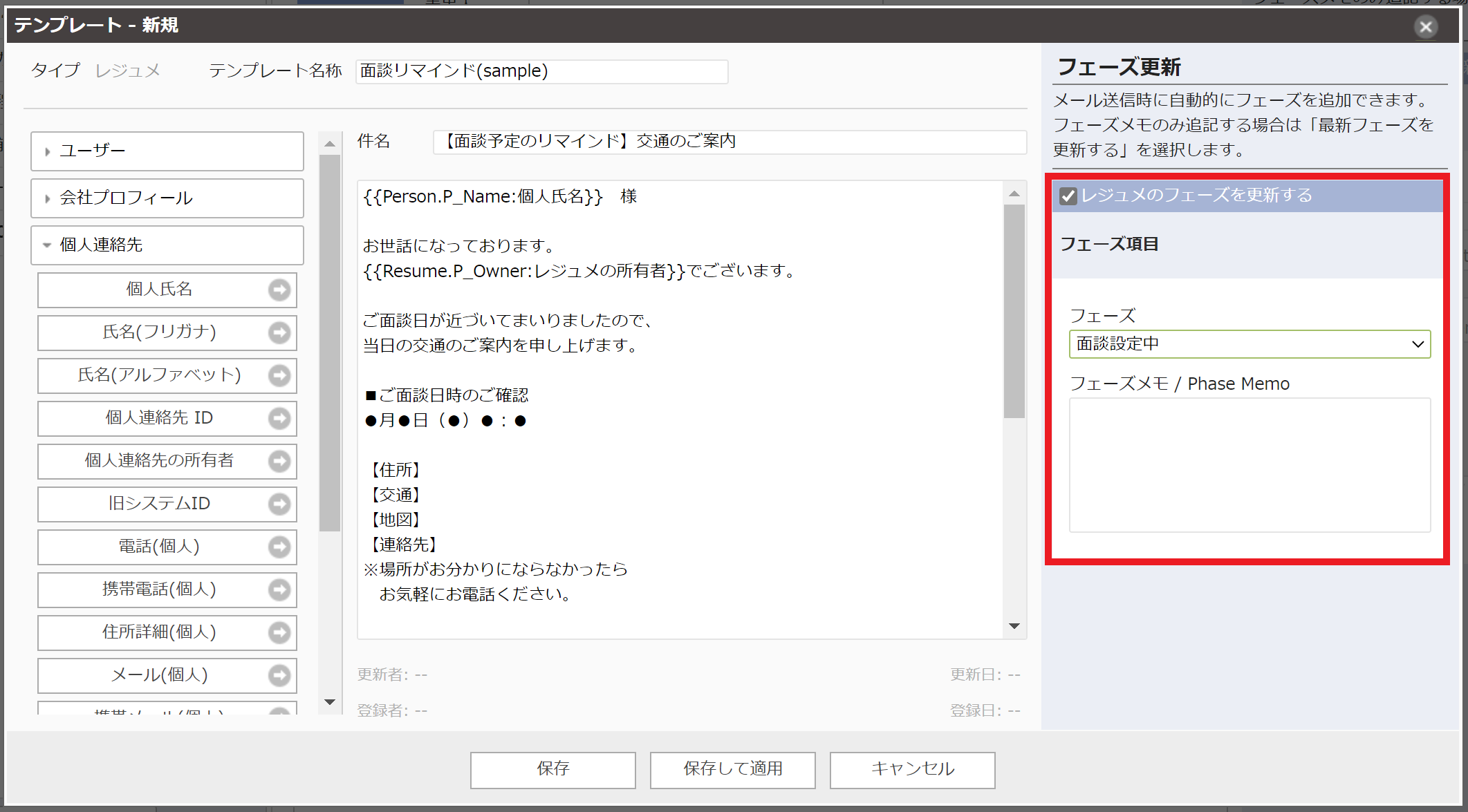Insert 電話(個人) with its arrow icon
The width and height of the screenshot is (1468, 812).
279,547
